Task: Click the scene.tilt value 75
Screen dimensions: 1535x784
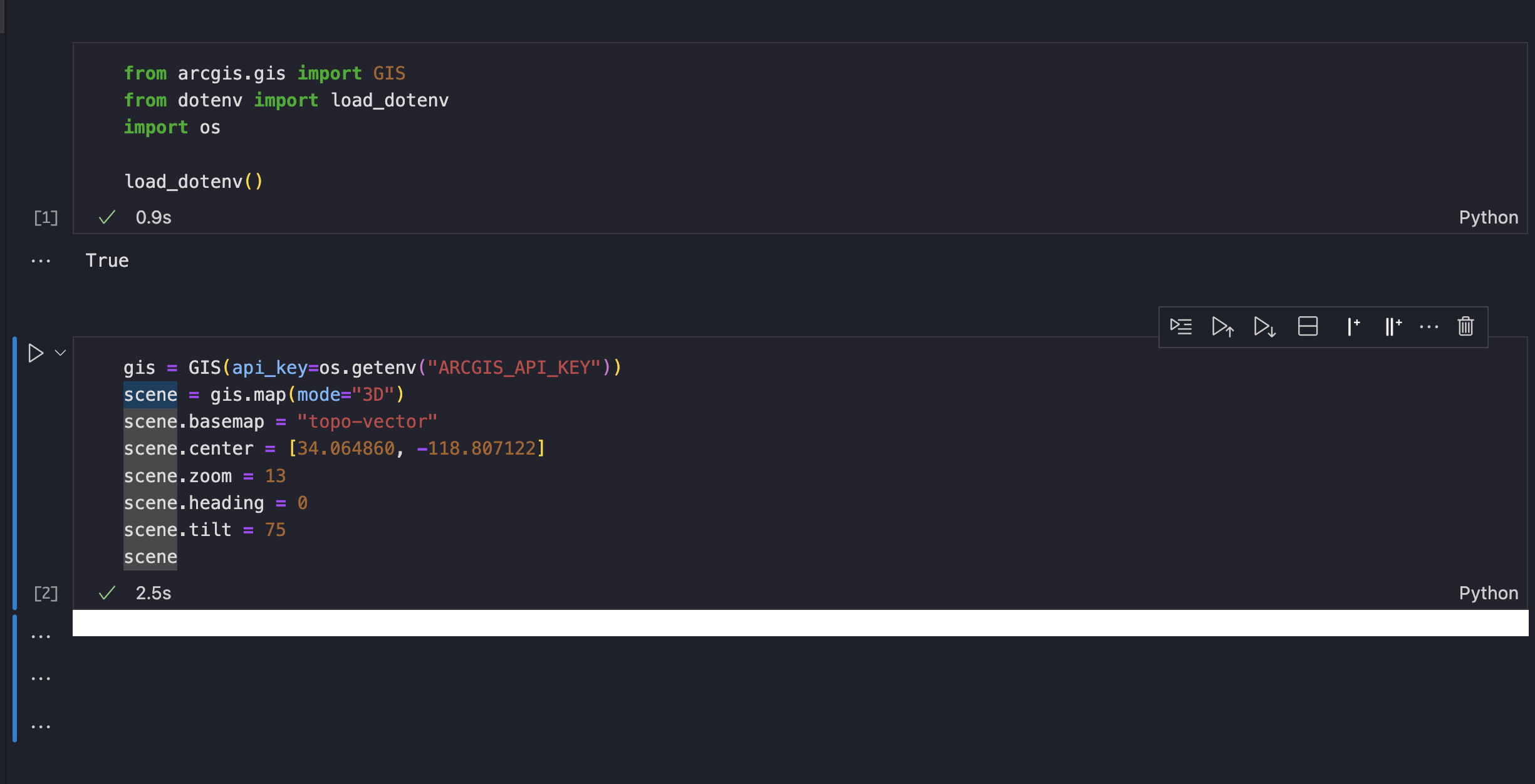Action: click(x=275, y=530)
